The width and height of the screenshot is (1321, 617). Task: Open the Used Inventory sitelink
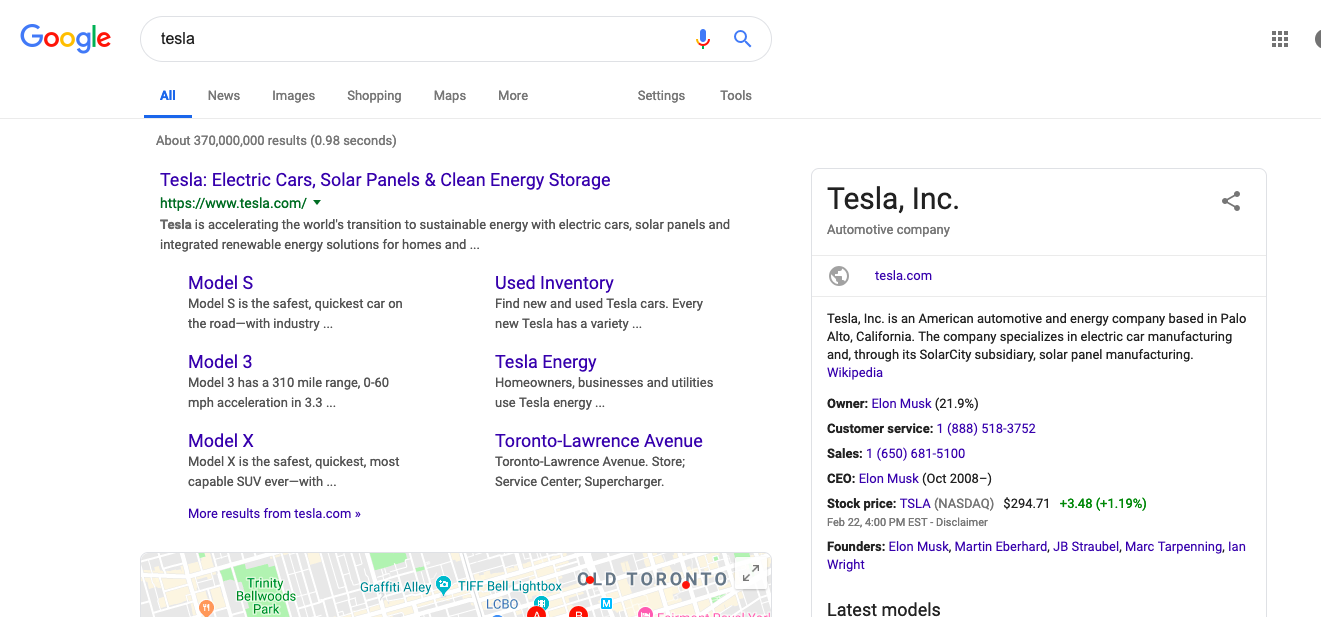tap(554, 283)
